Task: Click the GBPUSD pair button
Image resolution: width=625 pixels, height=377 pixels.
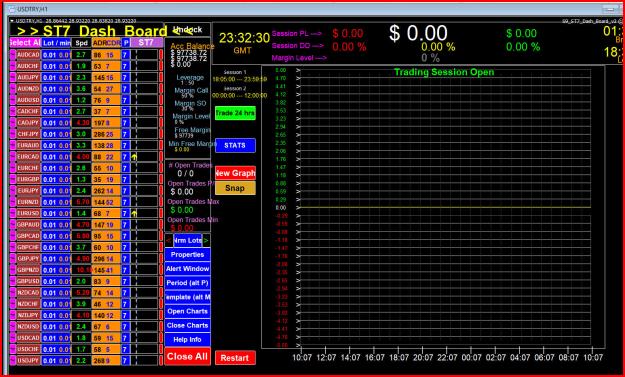Action: click(x=28, y=281)
